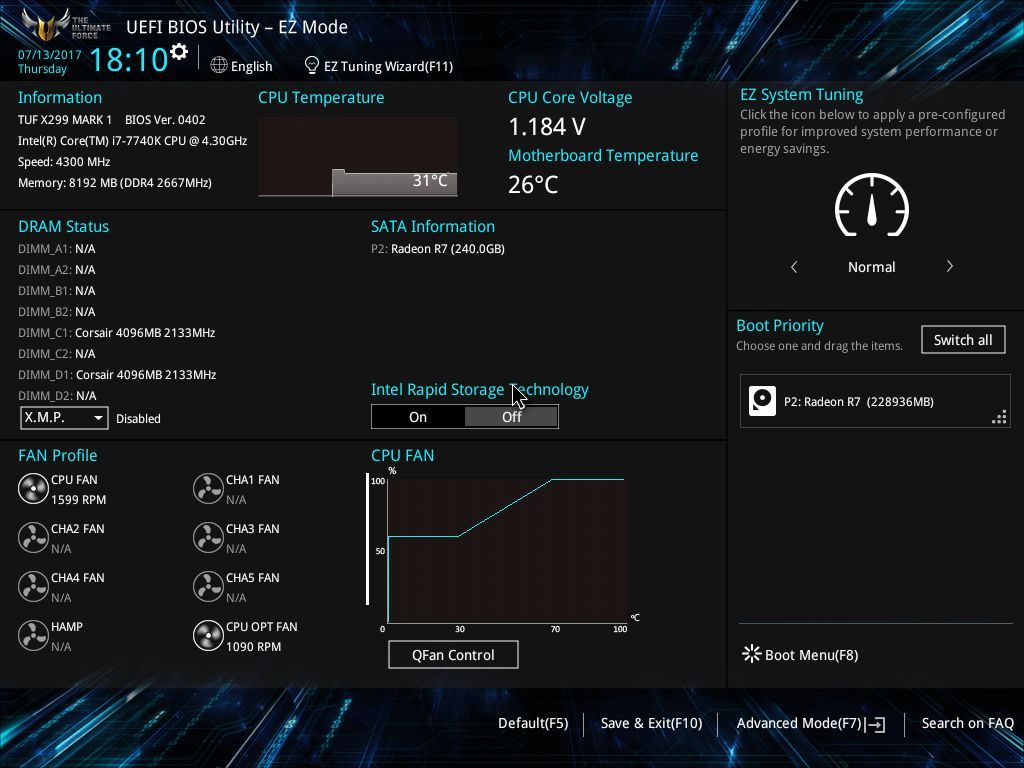Select next EZ System Tuning profile arrow
The width and height of the screenshot is (1024, 768).
click(x=950, y=266)
